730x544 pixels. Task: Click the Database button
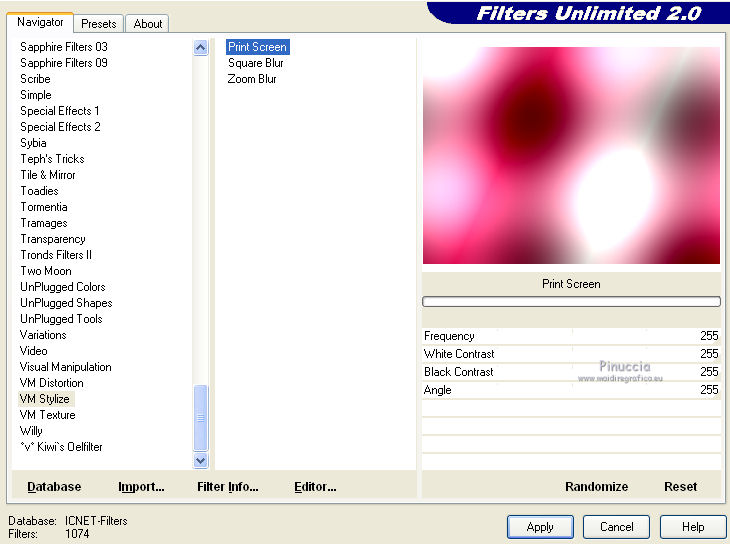54,487
